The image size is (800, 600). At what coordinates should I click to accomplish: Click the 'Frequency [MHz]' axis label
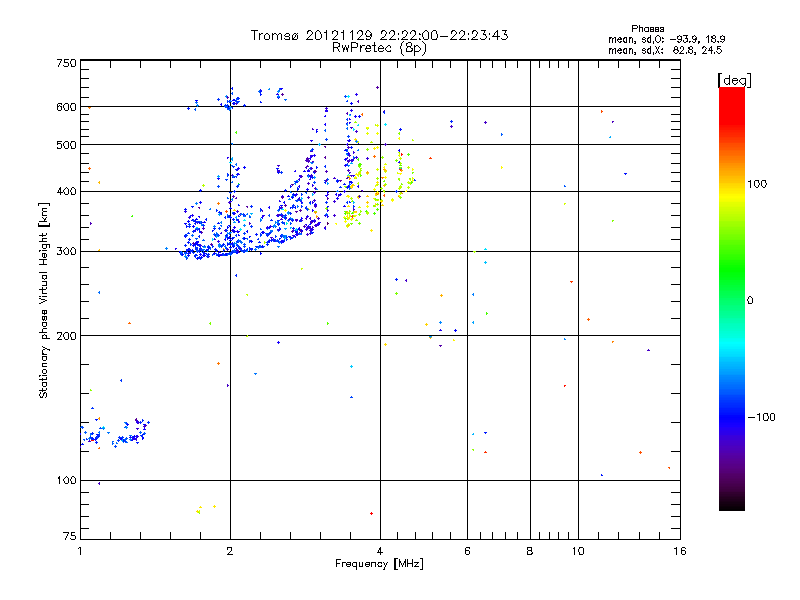point(379,564)
